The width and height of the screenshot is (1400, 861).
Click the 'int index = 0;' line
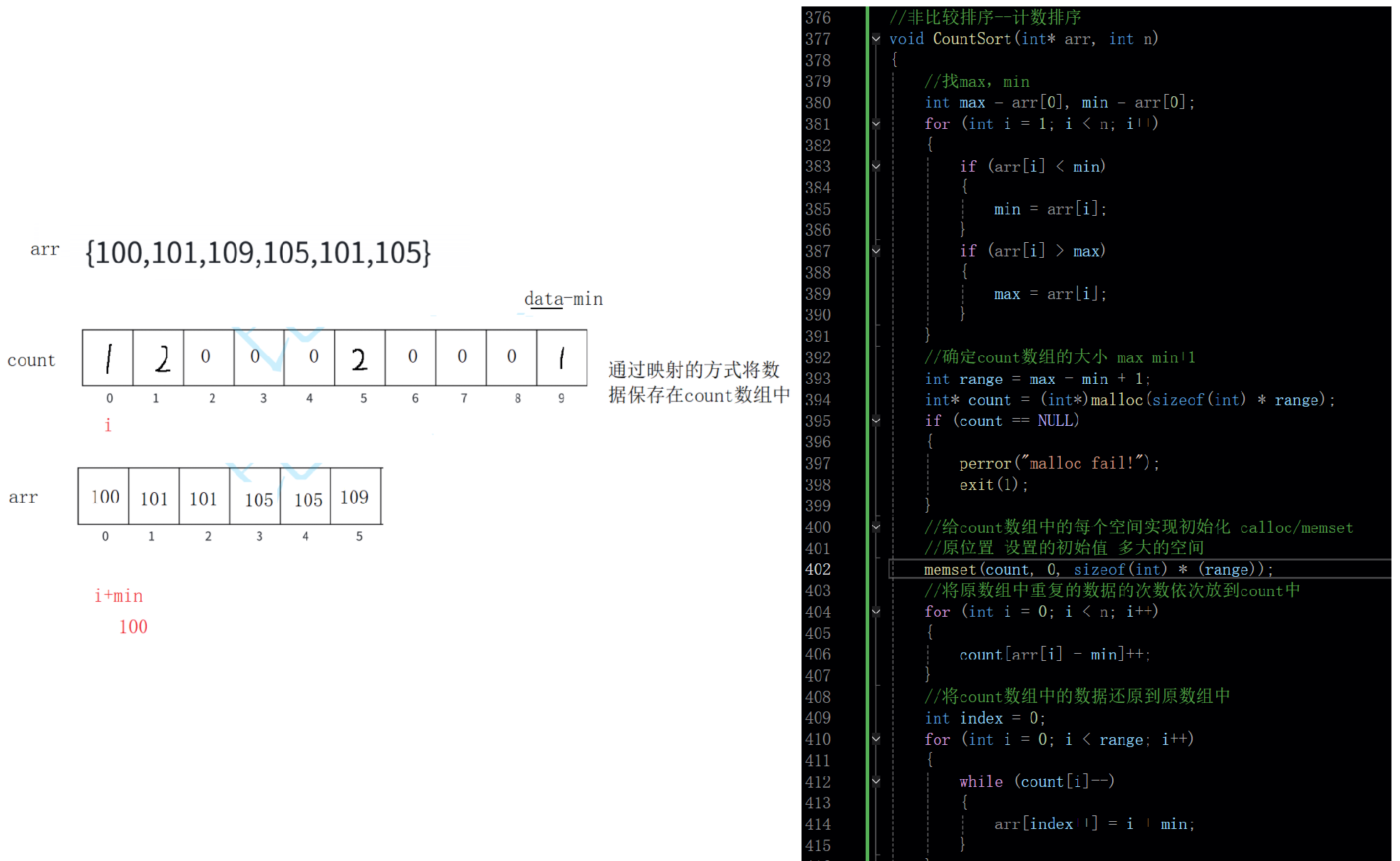tap(984, 719)
